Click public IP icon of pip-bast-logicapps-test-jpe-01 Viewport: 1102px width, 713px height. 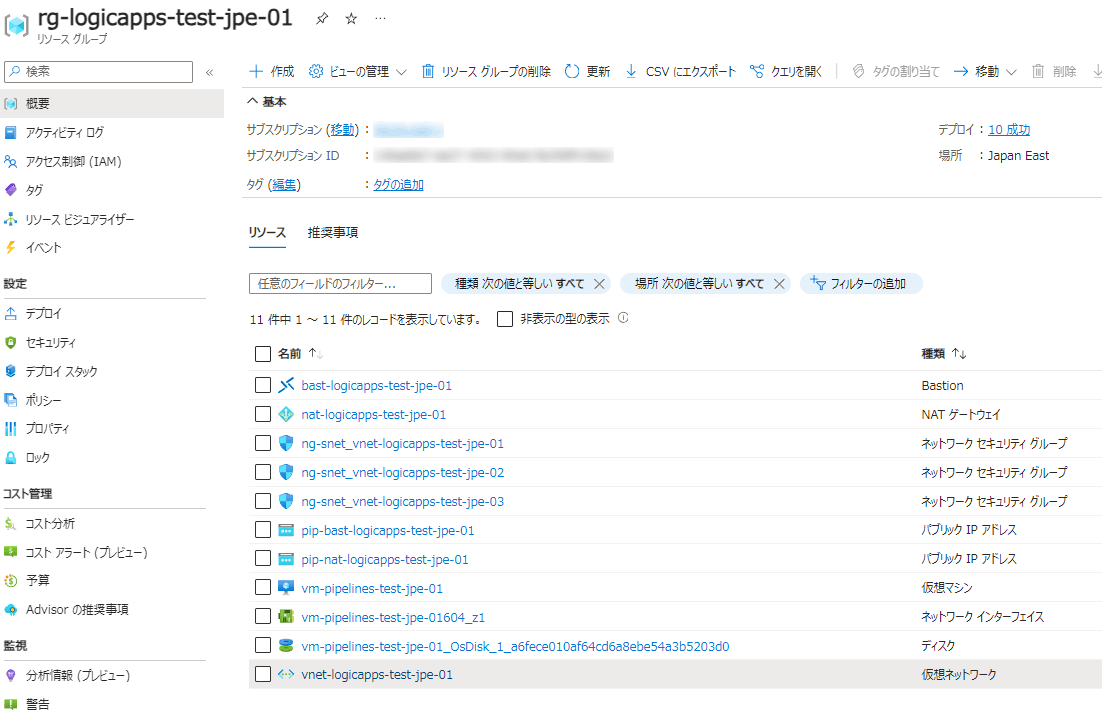click(x=286, y=530)
